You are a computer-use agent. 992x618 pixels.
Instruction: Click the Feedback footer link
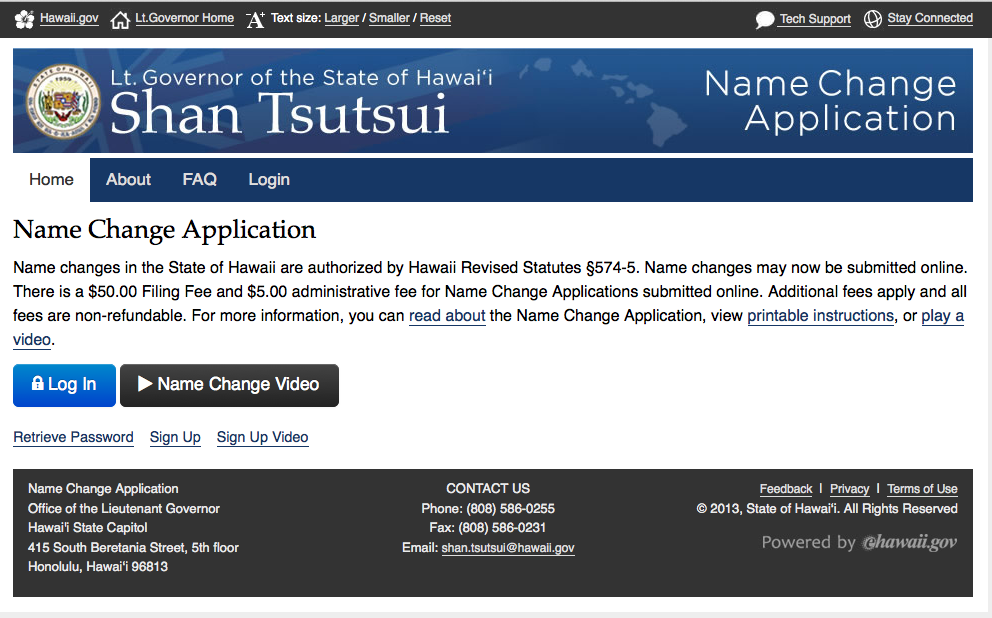click(x=786, y=489)
